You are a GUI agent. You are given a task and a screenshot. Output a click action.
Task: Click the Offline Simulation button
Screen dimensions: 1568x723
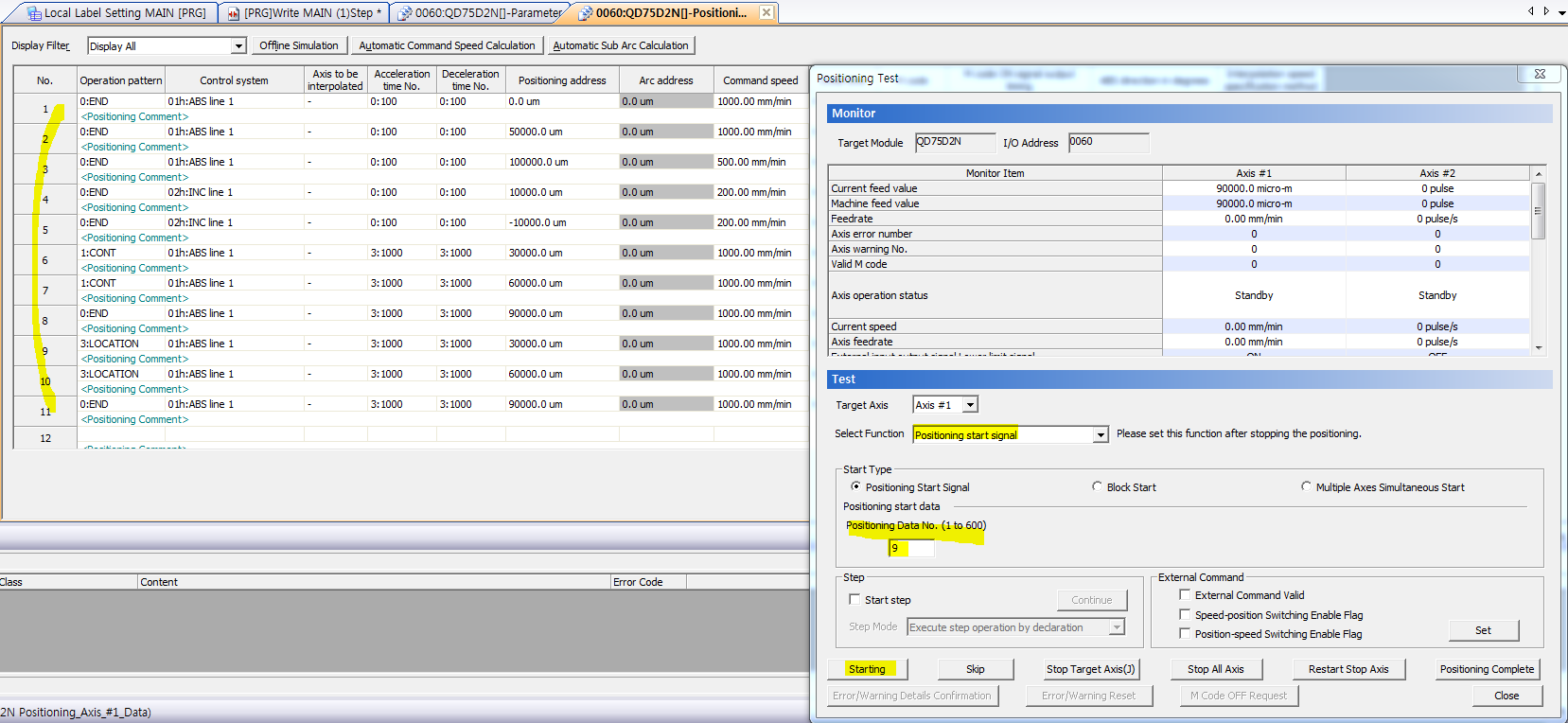(x=299, y=45)
